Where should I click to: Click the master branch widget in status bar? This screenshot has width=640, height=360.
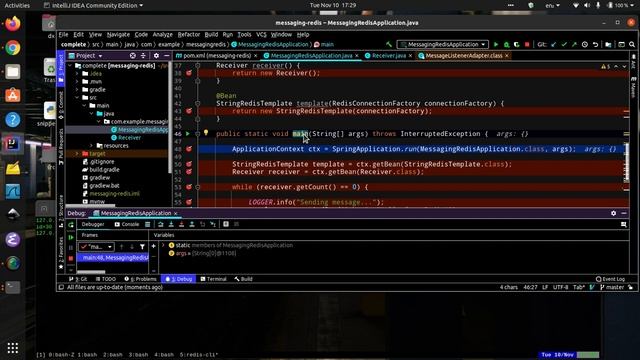coord(611,287)
